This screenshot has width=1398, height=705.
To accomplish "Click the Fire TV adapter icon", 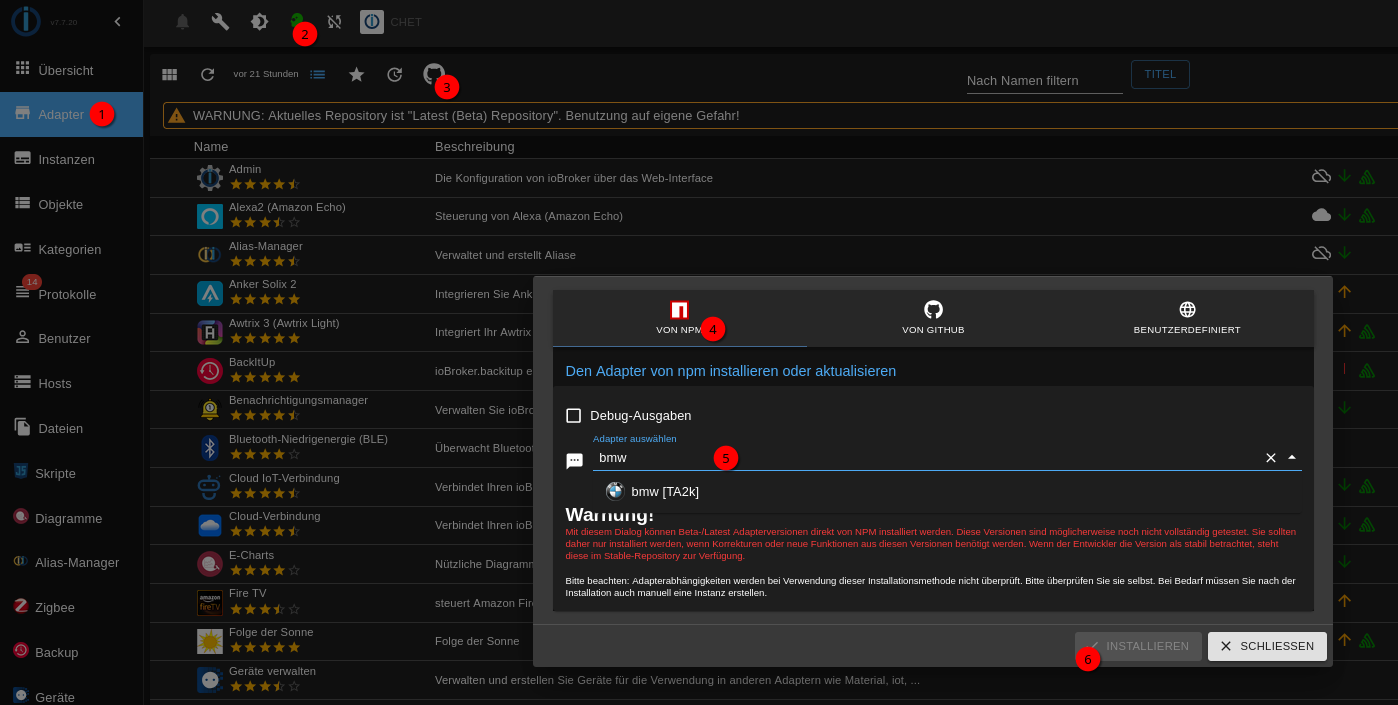I will pyautogui.click(x=210, y=602).
